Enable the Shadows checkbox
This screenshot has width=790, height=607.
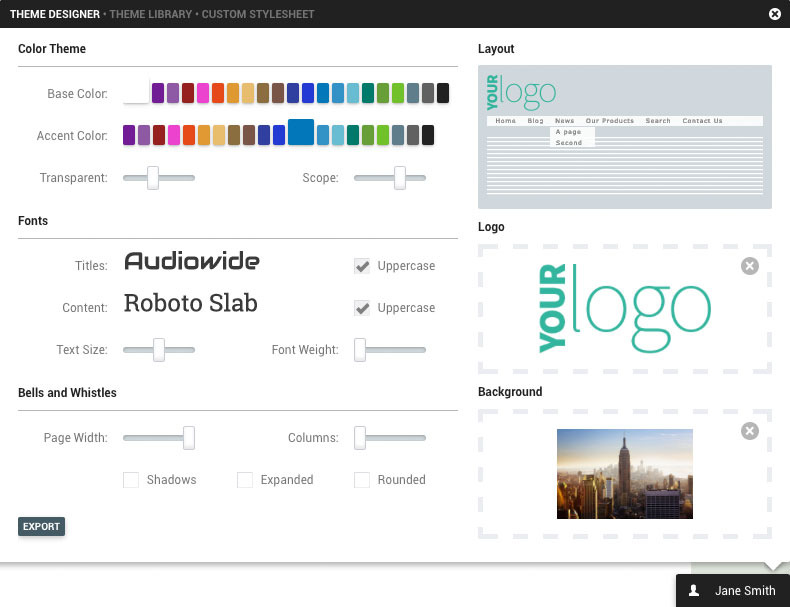point(131,480)
